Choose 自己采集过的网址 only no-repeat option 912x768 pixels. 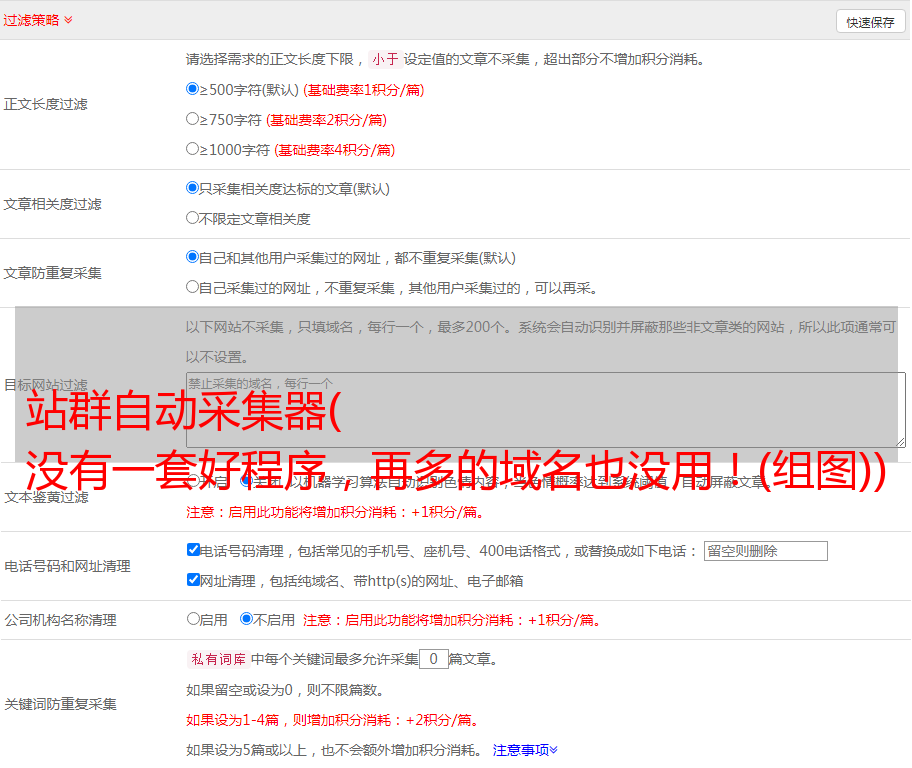click(x=193, y=287)
